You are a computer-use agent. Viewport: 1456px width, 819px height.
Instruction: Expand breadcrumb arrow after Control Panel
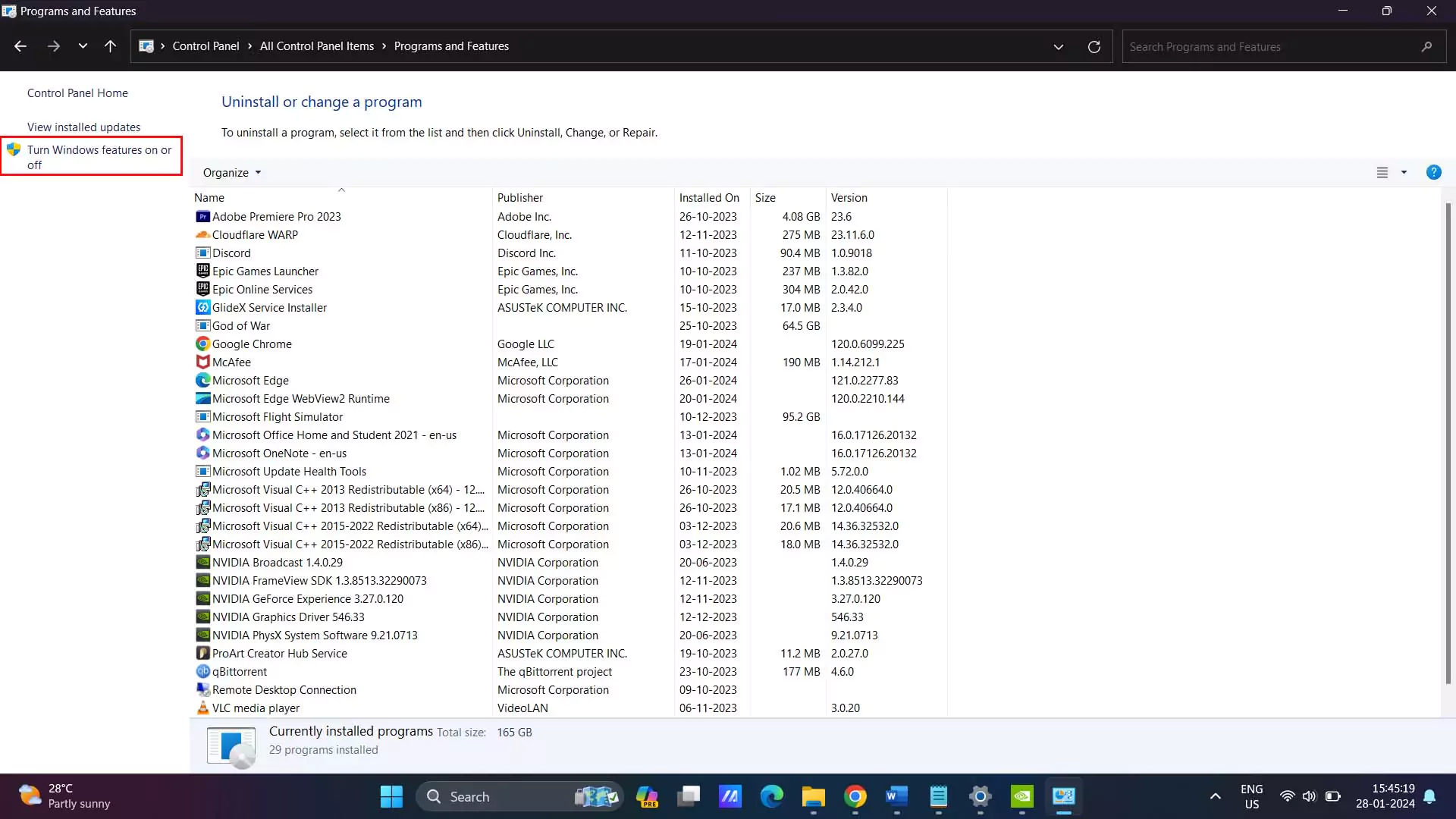coord(249,46)
